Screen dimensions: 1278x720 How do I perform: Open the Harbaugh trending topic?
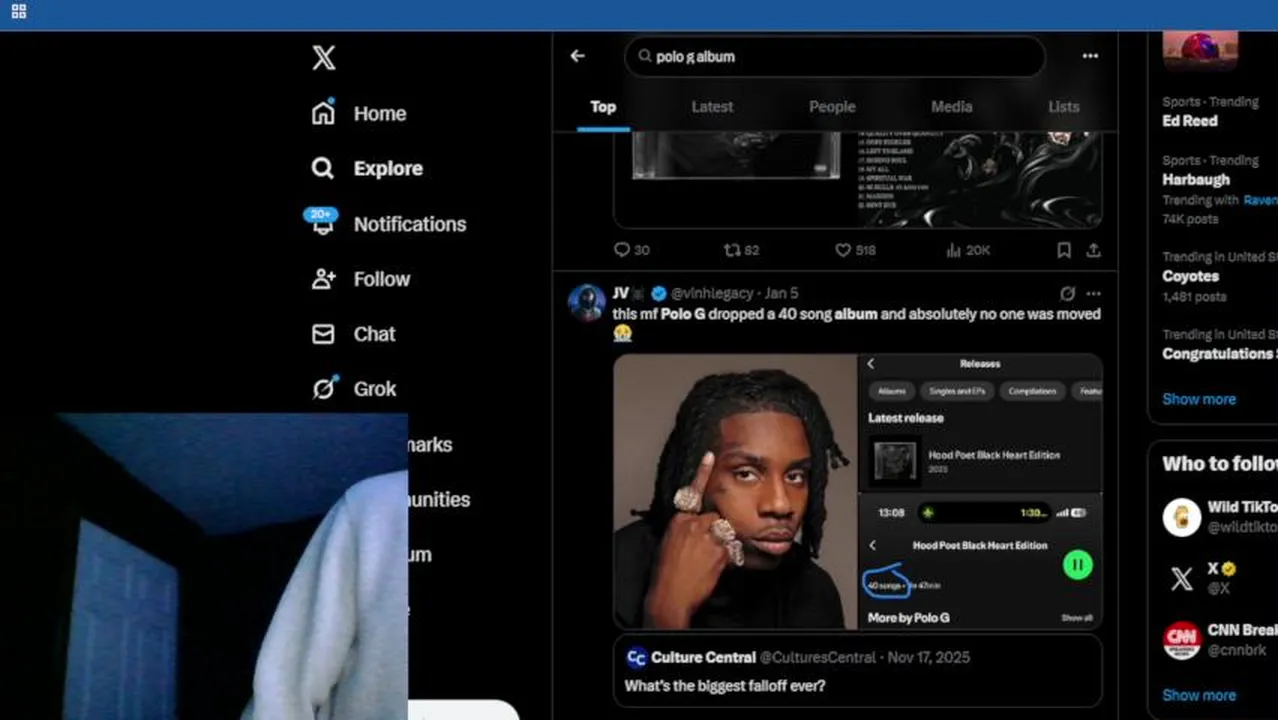[1196, 180]
